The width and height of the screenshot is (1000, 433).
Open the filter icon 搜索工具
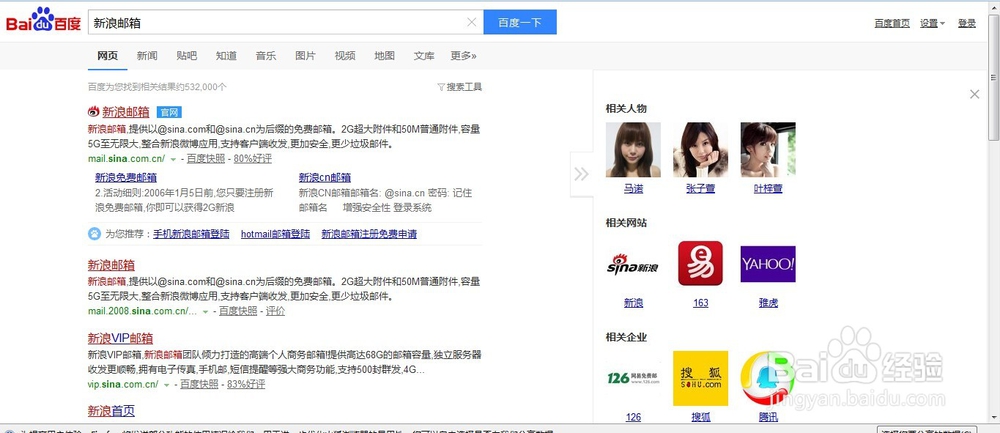tap(459, 87)
